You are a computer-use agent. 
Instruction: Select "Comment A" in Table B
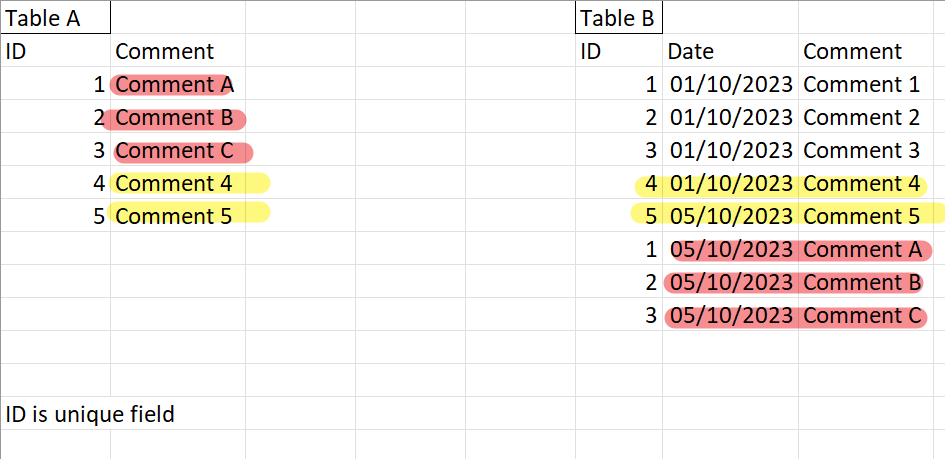click(865, 249)
